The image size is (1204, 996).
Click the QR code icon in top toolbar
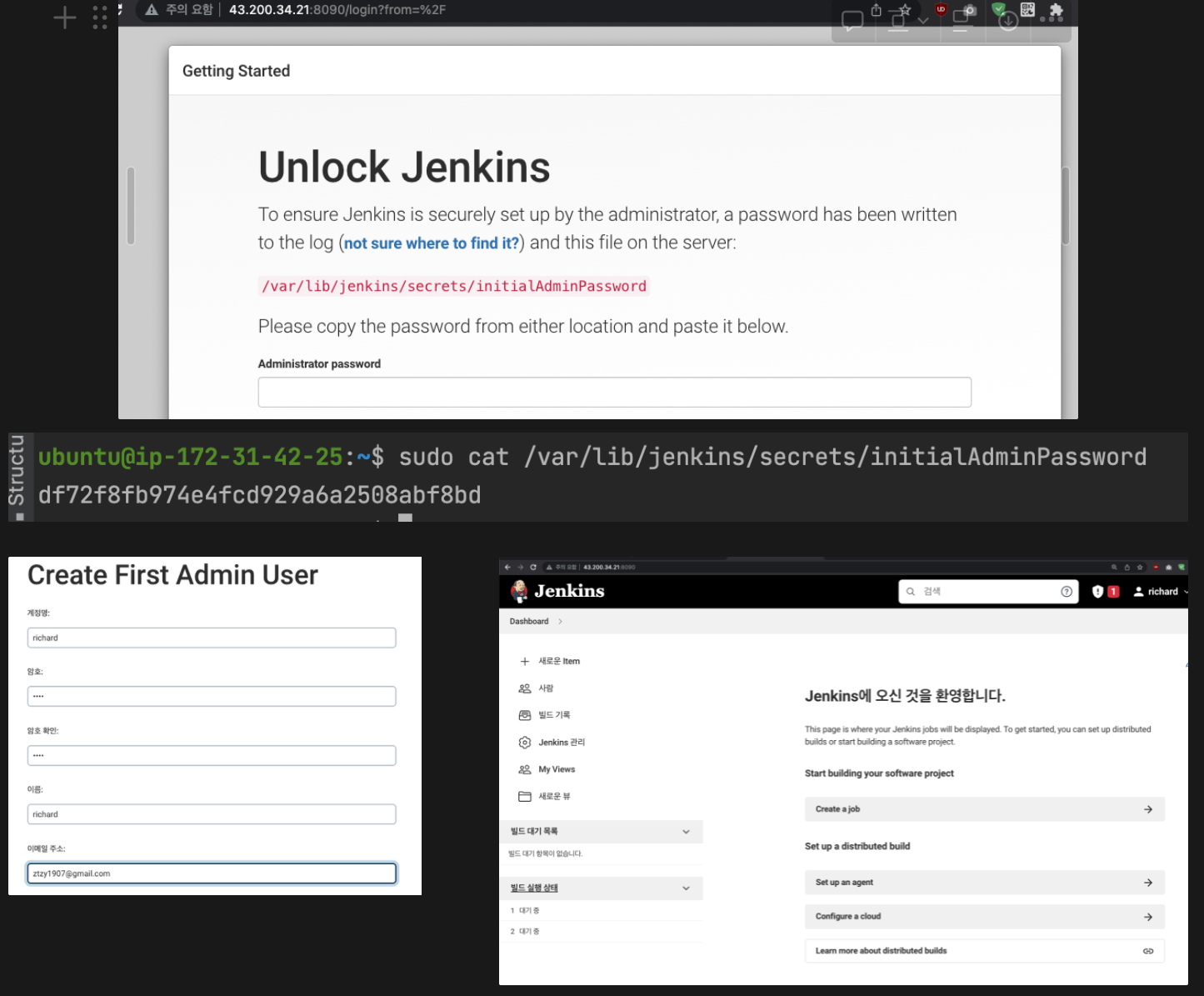click(1027, 9)
